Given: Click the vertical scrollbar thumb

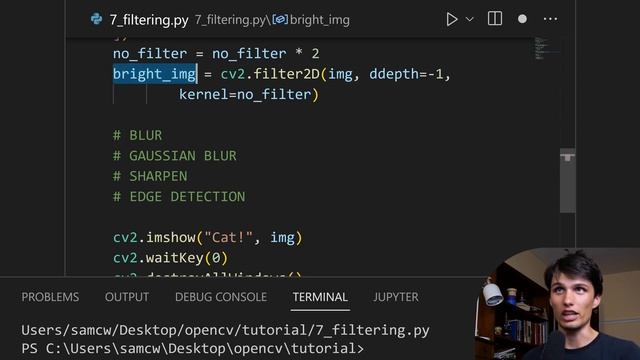Looking at the screenshot, I should 567,180.
